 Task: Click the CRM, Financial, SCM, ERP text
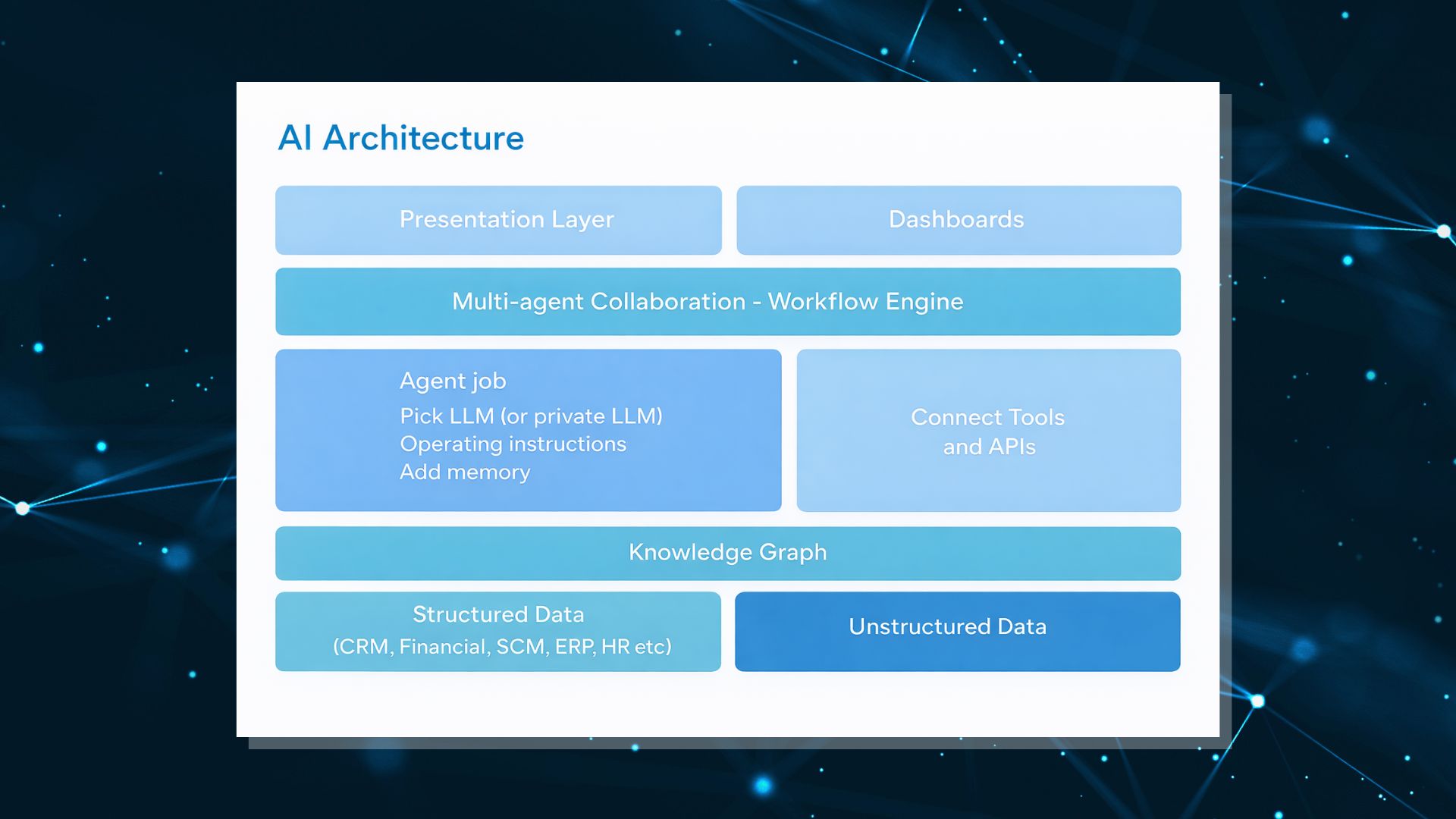click(502, 647)
